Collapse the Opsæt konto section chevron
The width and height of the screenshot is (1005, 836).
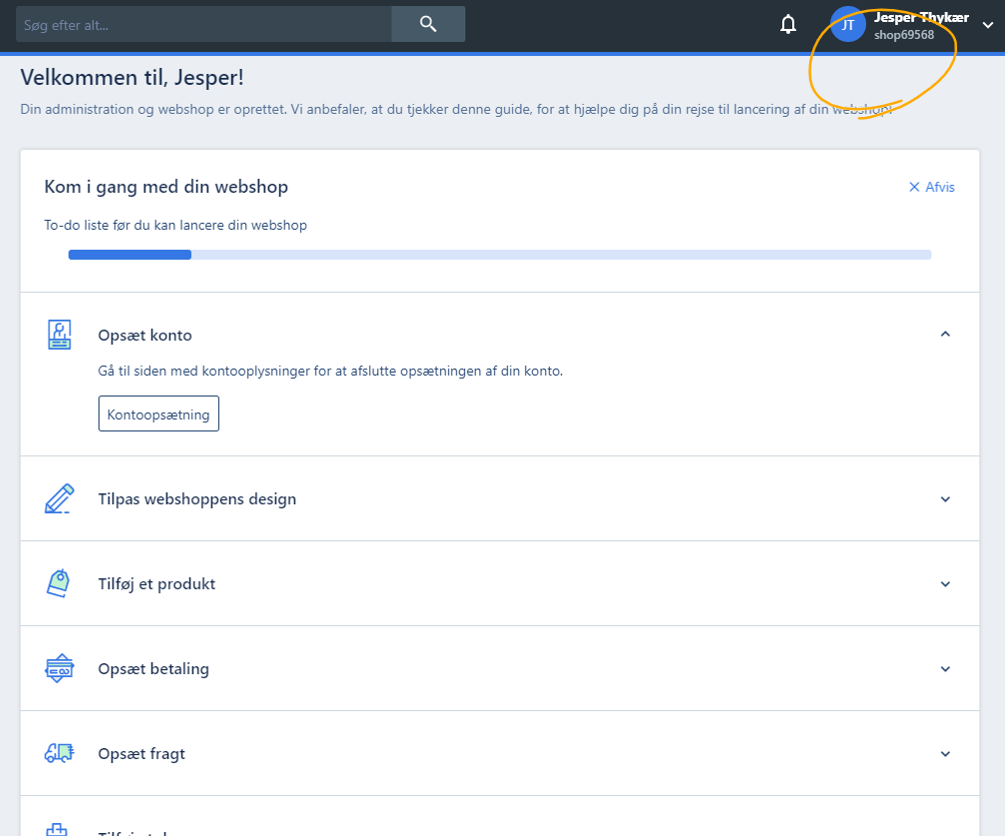pos(945,334)
